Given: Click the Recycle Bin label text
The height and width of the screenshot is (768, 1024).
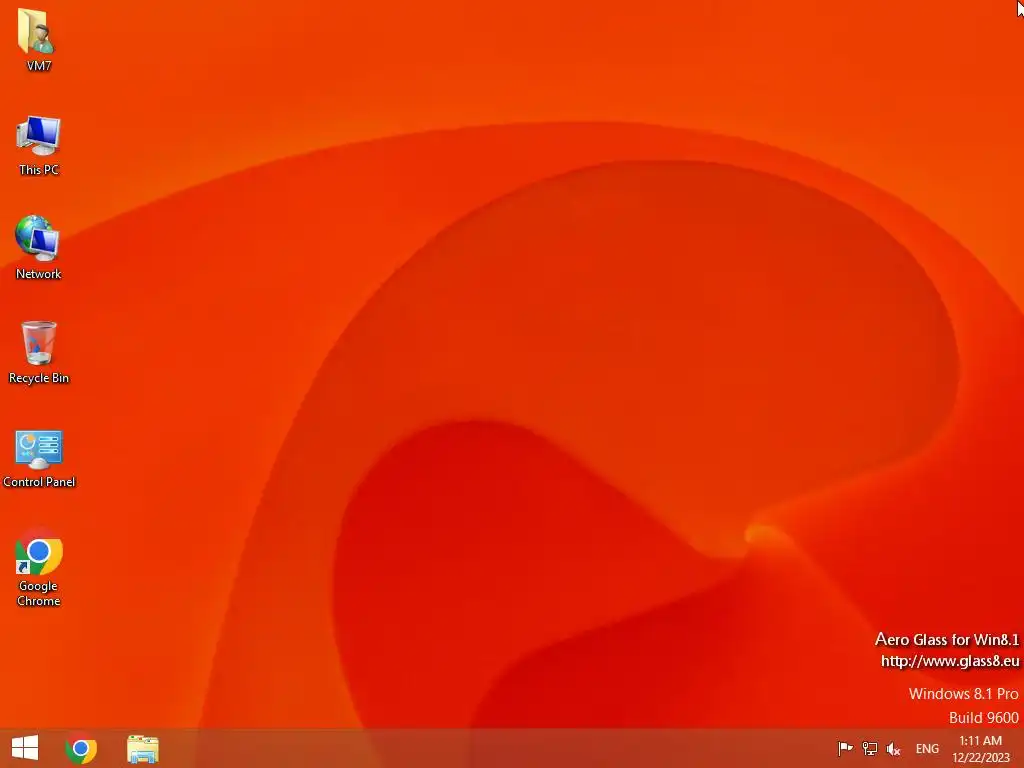Looking at the screenshot, I should coord(39,378).
